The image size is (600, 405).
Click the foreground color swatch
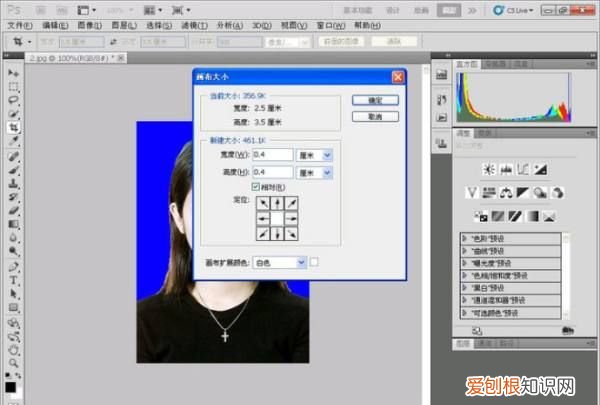click(x=11, y=387)
